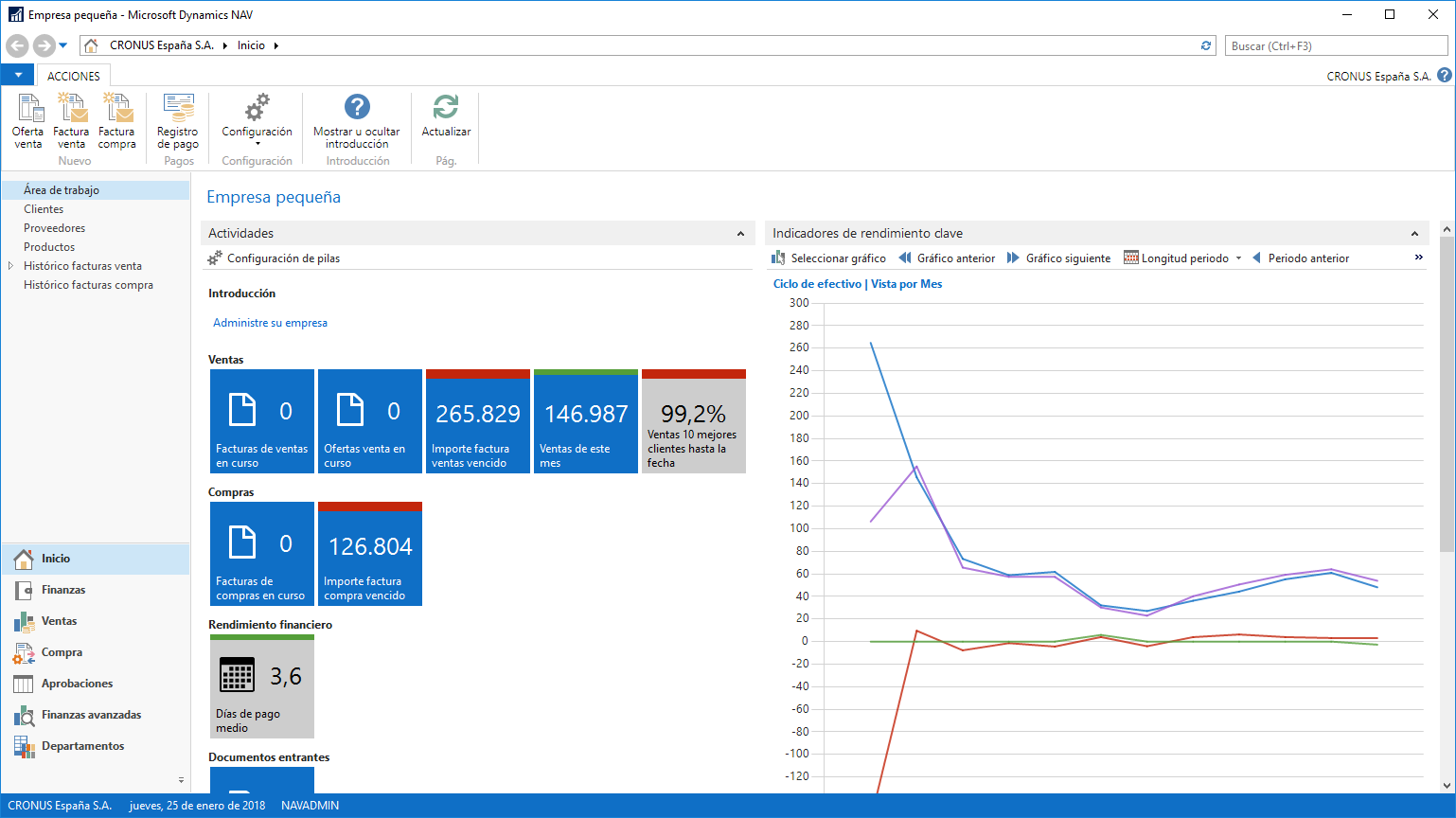Create a new Oferta venta document
This screenshot has width=1456, height=818.
[27, 121]
